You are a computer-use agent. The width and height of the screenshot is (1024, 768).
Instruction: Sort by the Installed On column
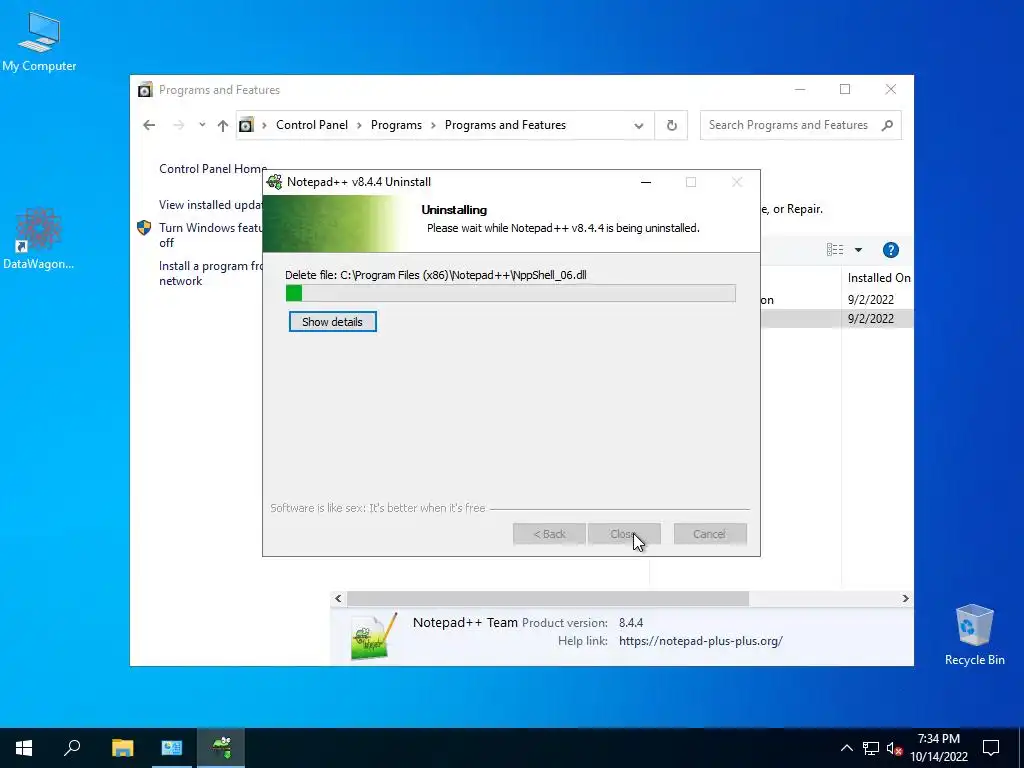coord(878,278)
